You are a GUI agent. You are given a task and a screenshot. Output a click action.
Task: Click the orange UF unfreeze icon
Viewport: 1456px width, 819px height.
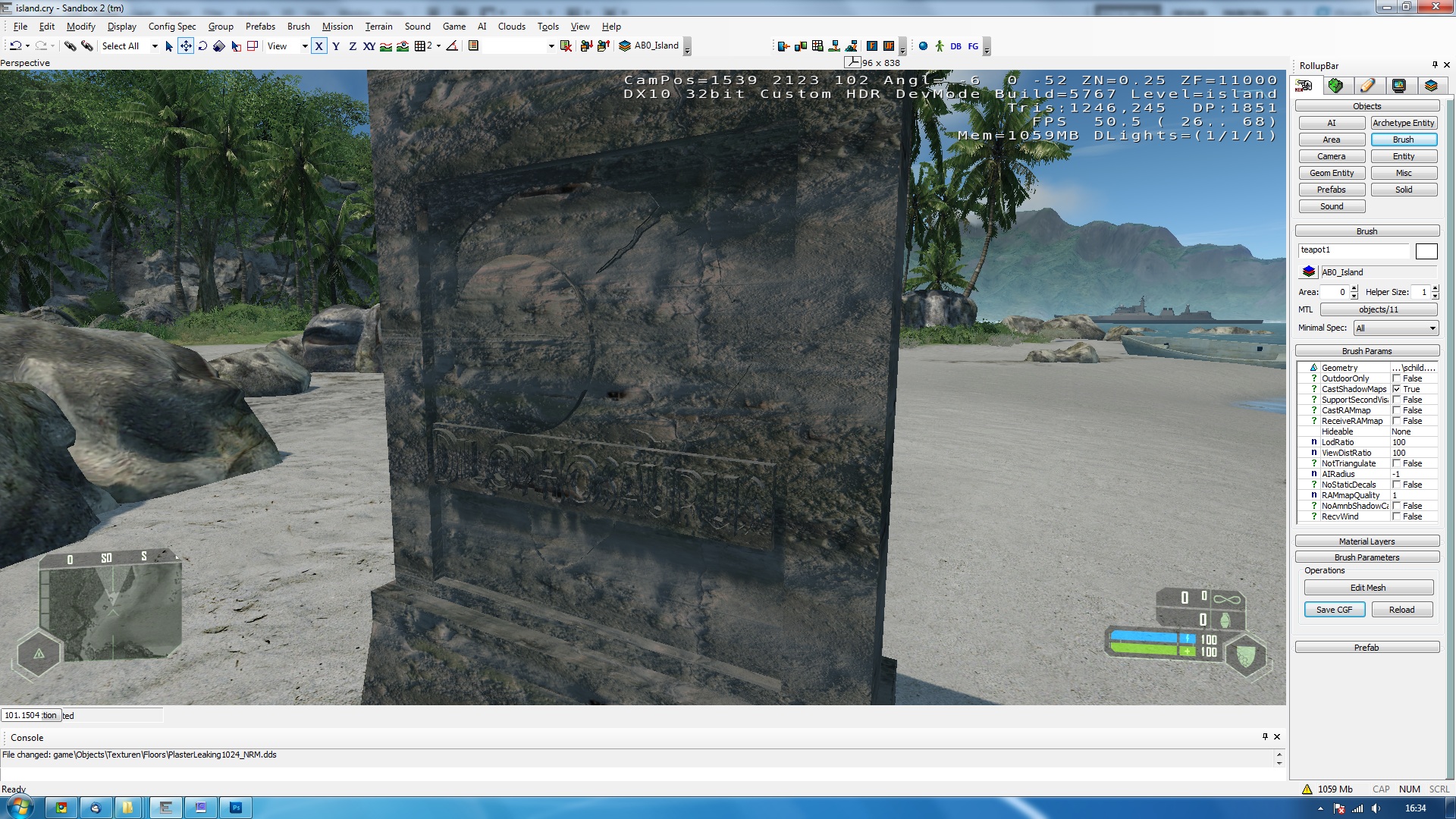pyautogui.click(x=889, y=46)
